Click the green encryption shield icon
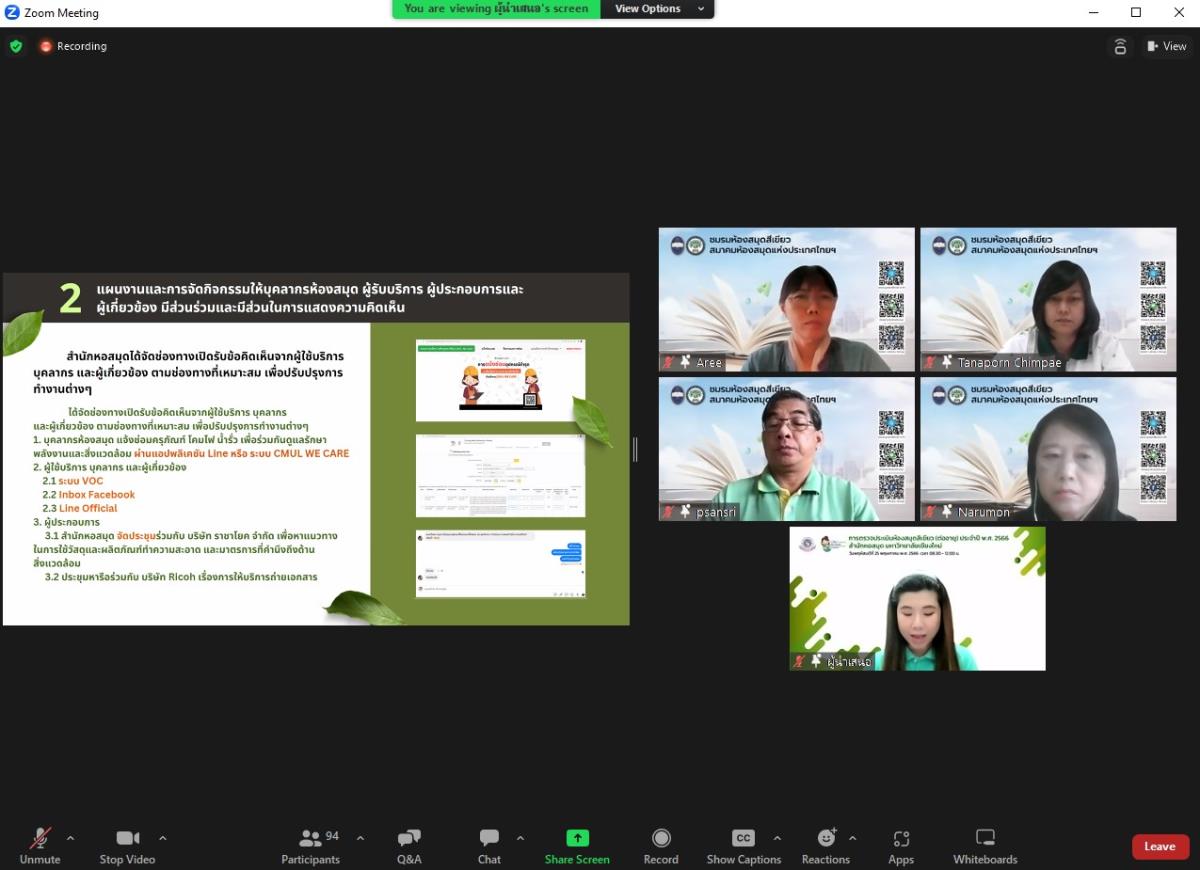The image size is (1200, 870). pos(16,46)
